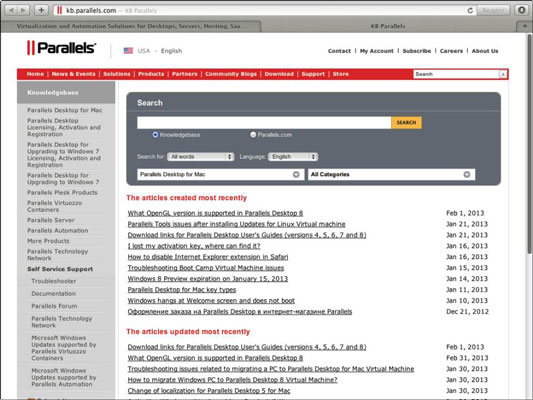Click the main knowledgebase search input field
The image size is (533, 400).
click(264, 122)
